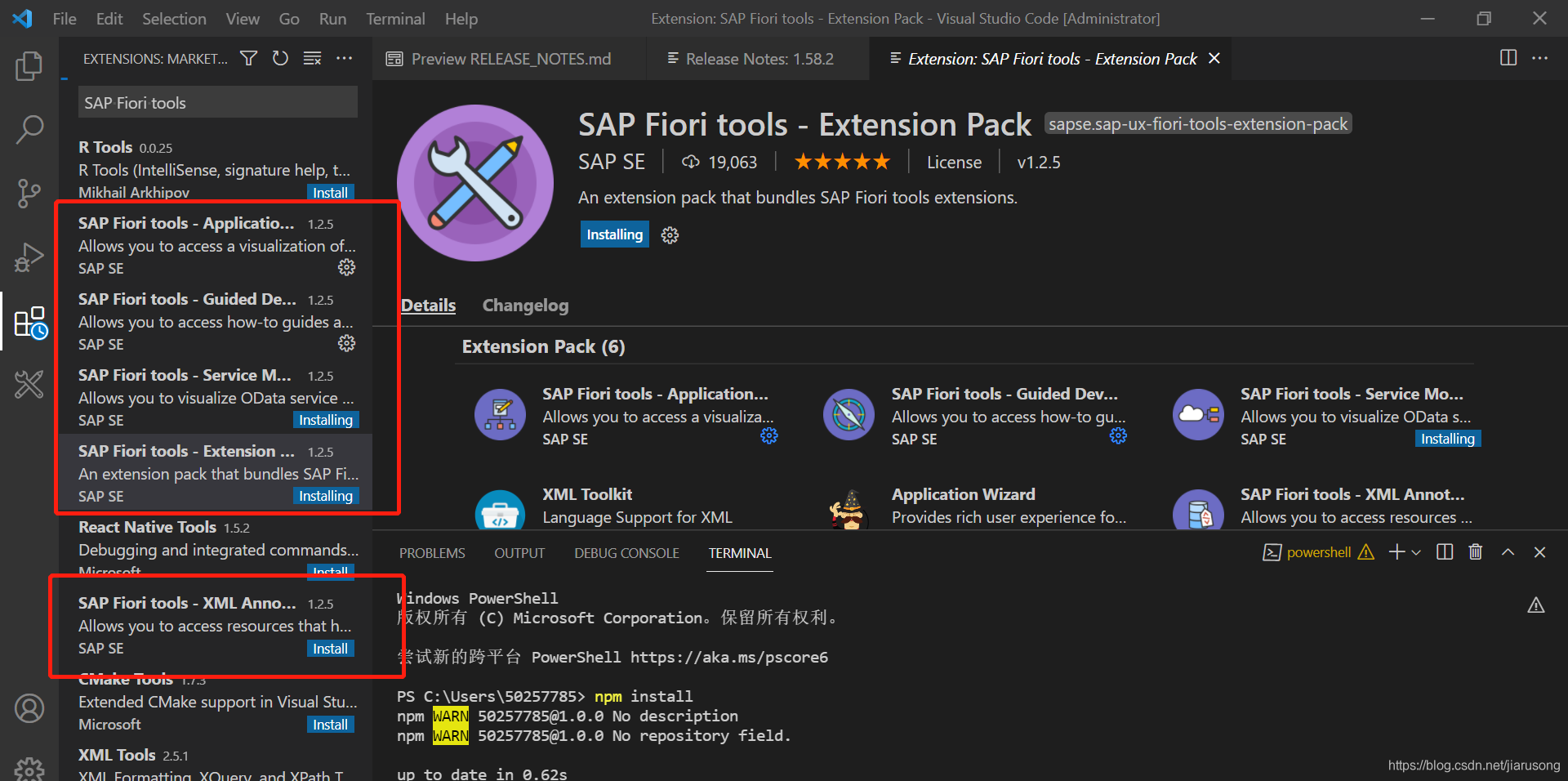Close the terminal panel
Viewport: 1568px width, 781px height.
tap(1539, 552)
